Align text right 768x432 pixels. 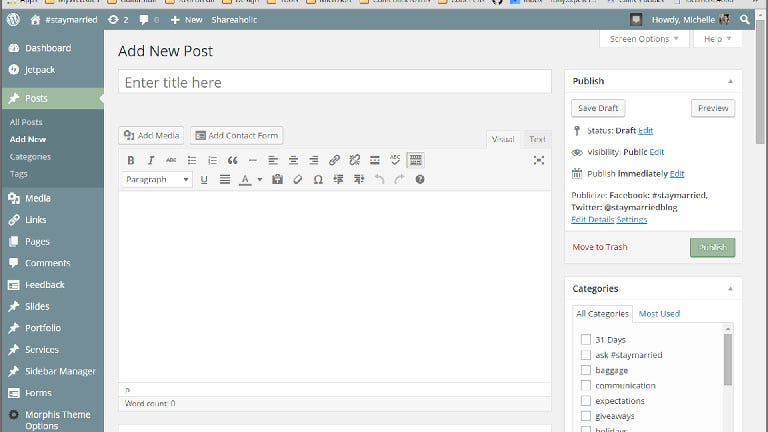(314, 160)
